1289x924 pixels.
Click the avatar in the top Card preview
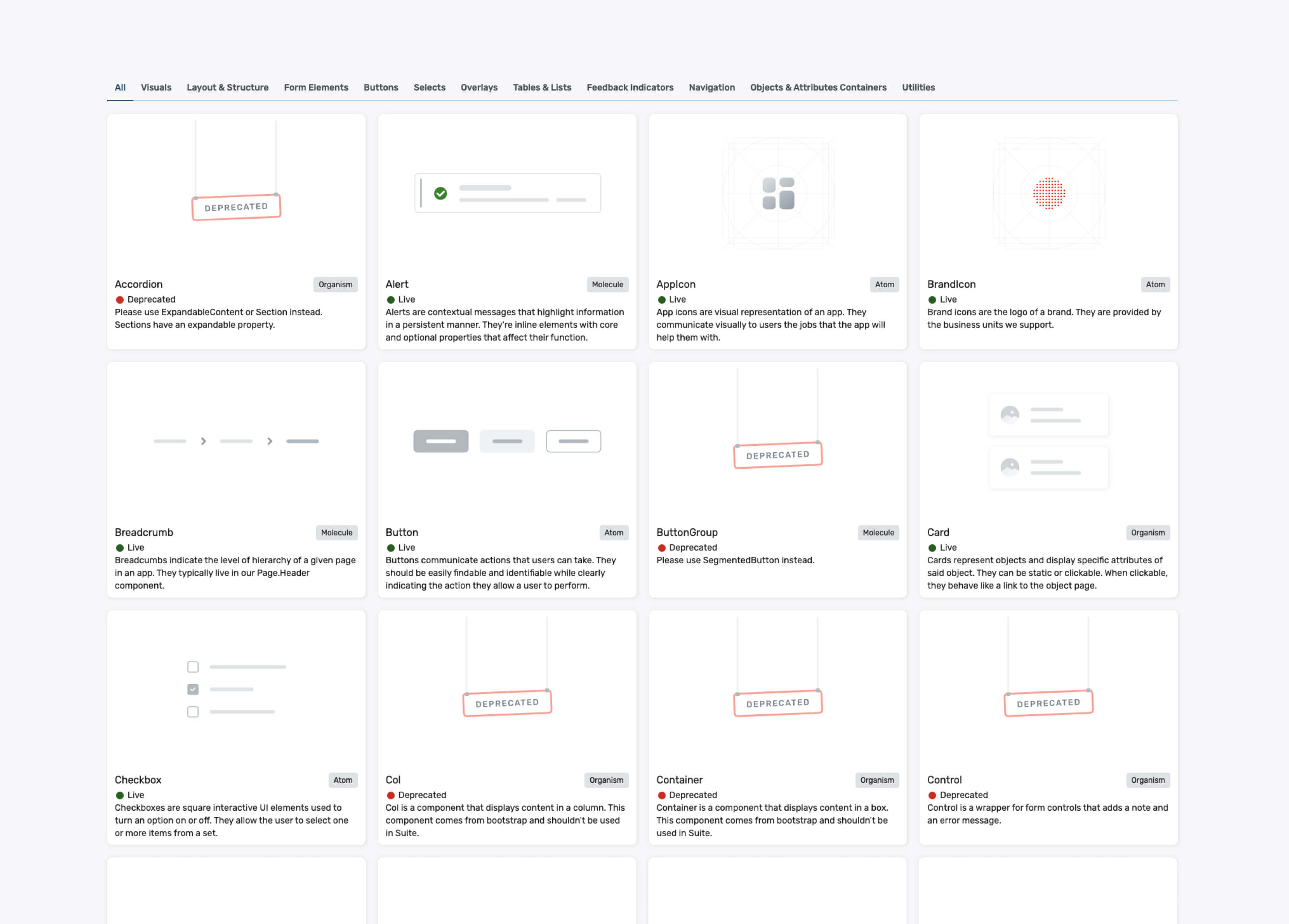click(1009, 414)
